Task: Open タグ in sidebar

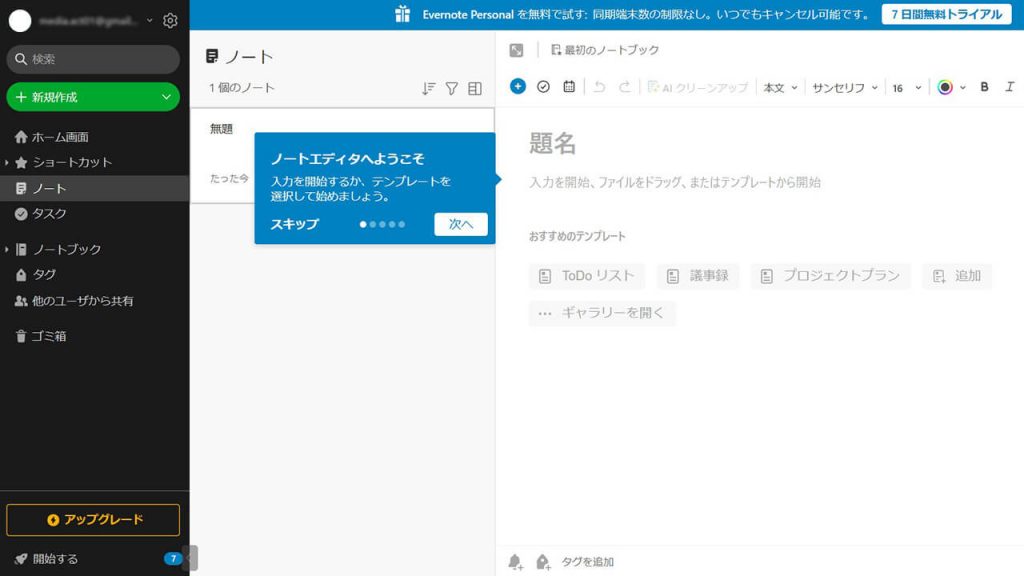Action: click(44, 274)
